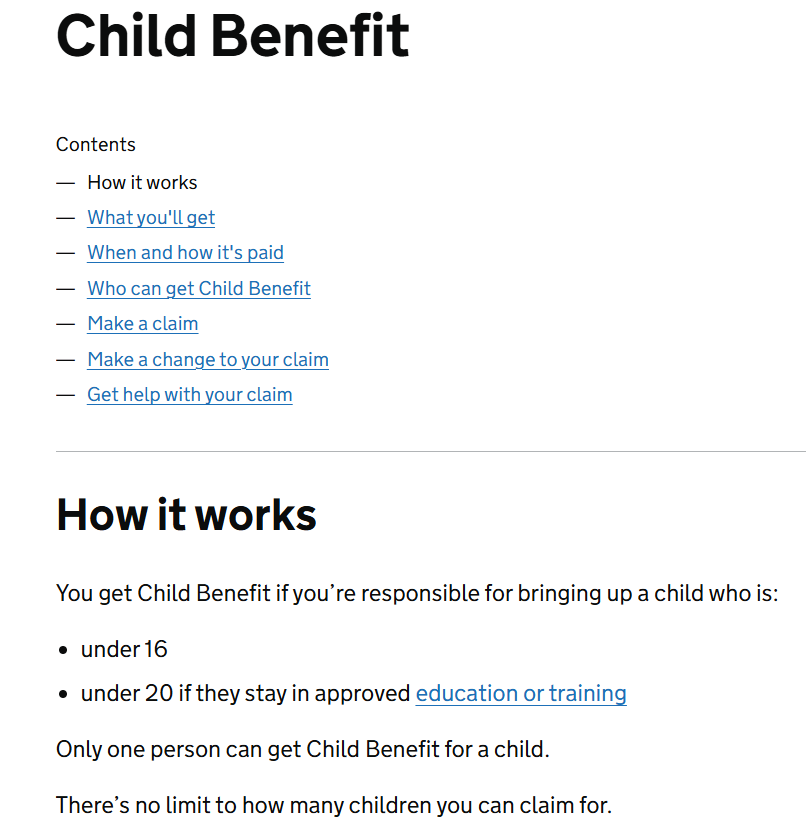Click the dash before "Make a claim"

(66, 324)
